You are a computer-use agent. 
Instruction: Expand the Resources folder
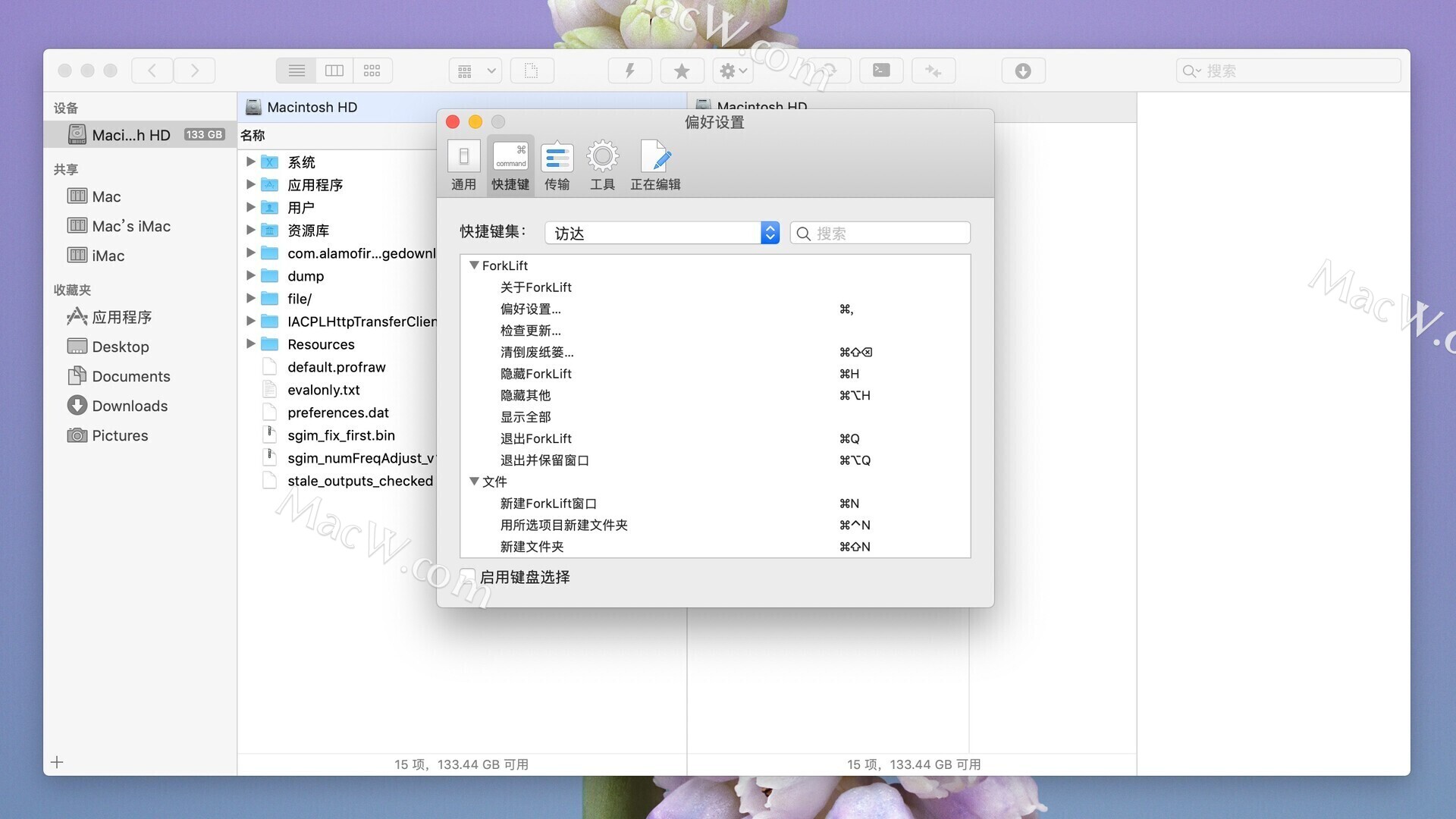(250, 344)
